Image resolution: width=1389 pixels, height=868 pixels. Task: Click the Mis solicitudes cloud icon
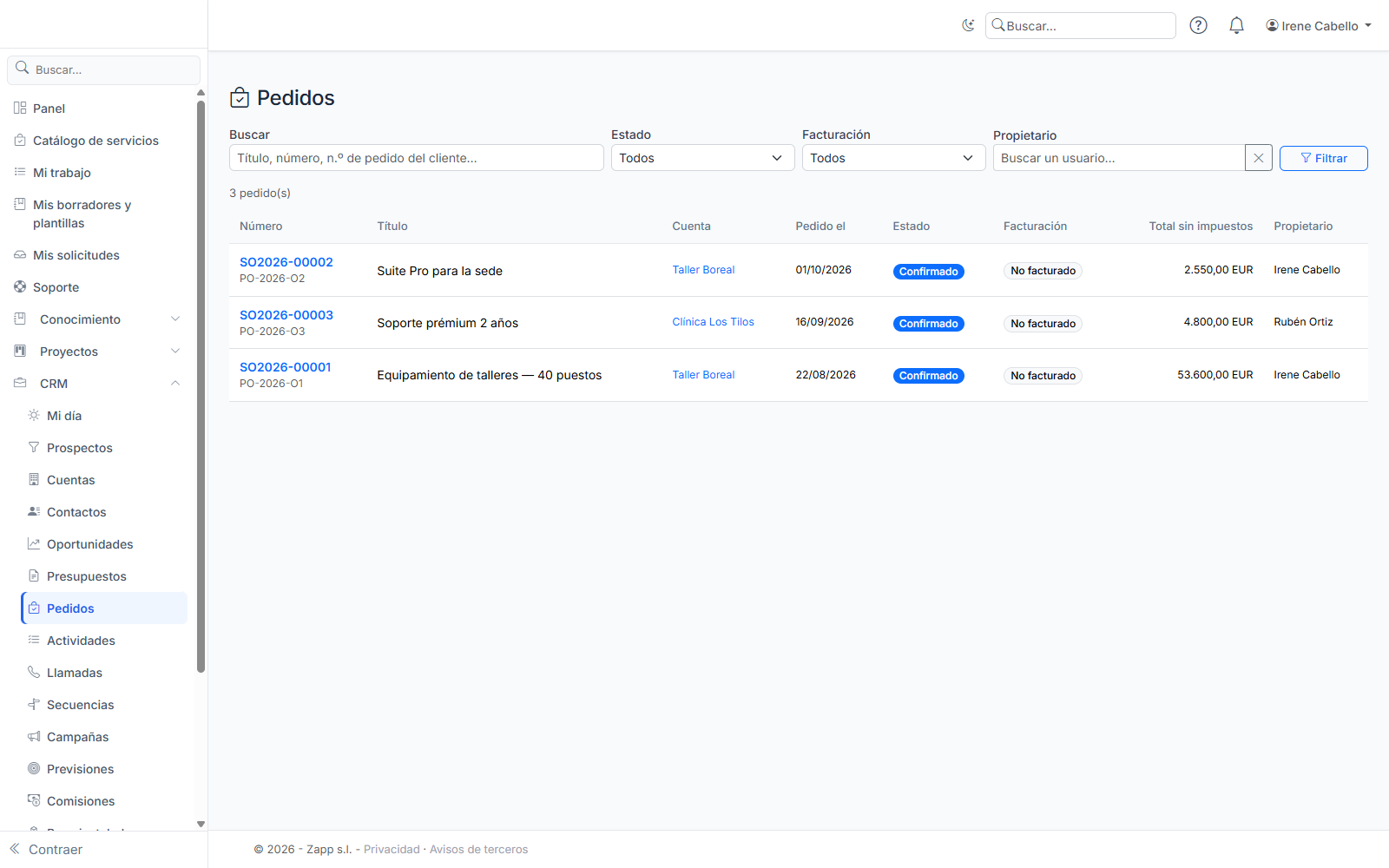pyautogui.click(x=20, y=255)
